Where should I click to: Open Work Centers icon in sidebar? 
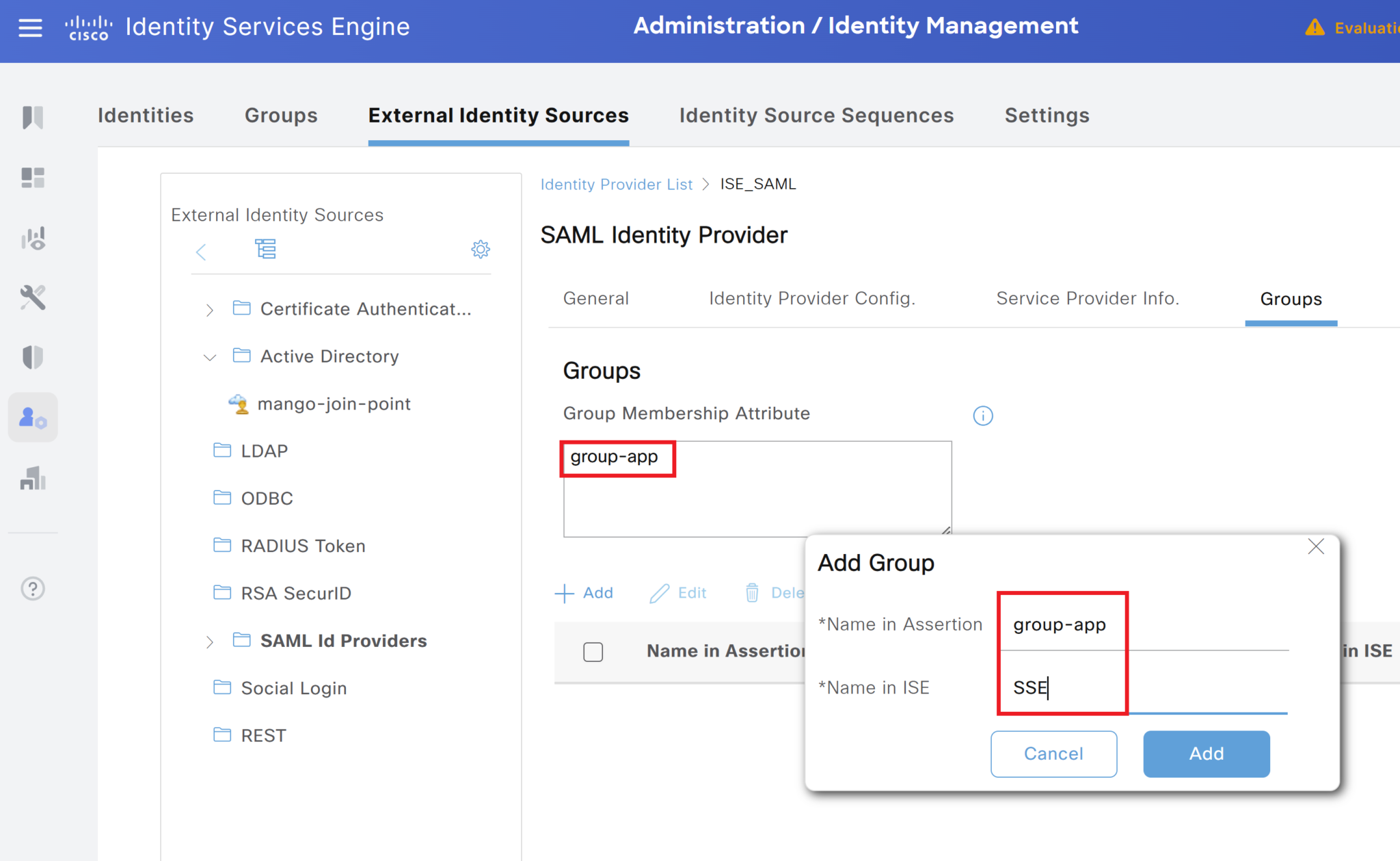pos(32,479)
